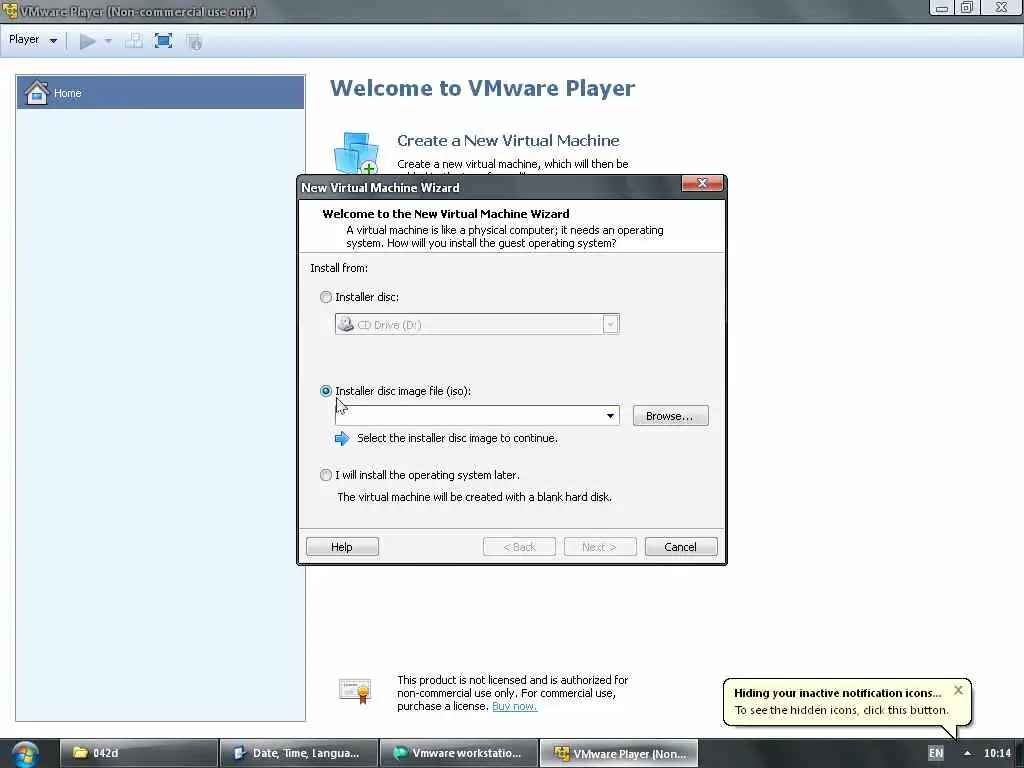Click the Create a New Virtual Machine icon

point(356,154)
